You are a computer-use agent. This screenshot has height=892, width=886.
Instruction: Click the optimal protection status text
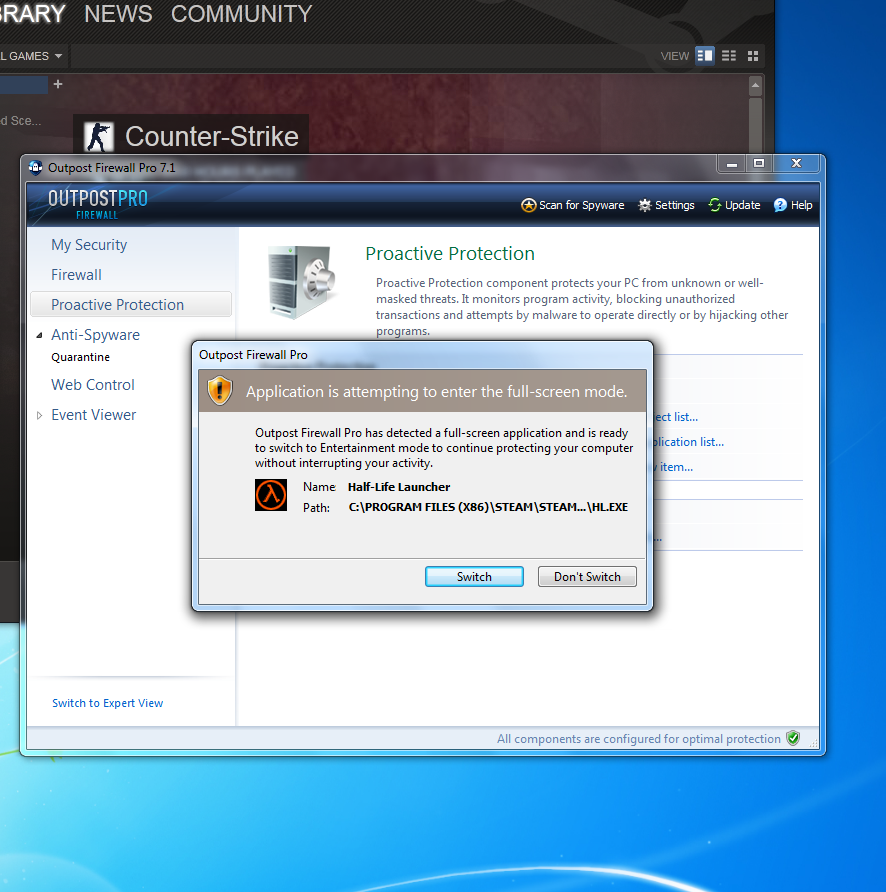pos(638,738)
